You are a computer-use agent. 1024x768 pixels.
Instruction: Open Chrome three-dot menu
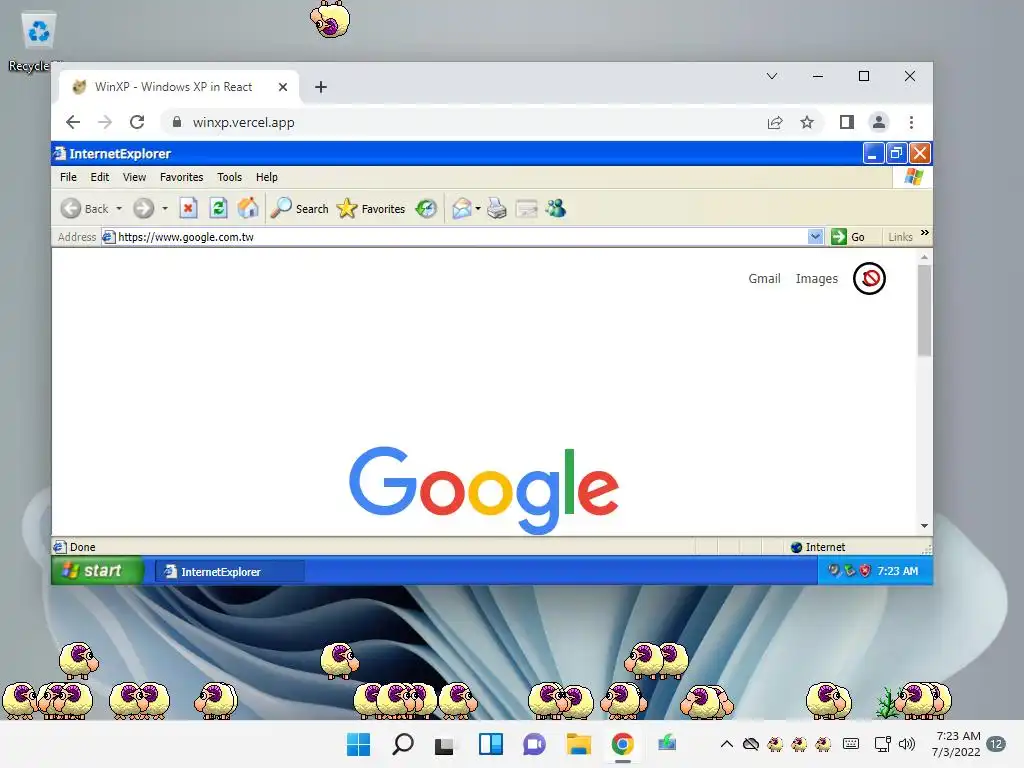pyautogui.click(x=911, y=122)
